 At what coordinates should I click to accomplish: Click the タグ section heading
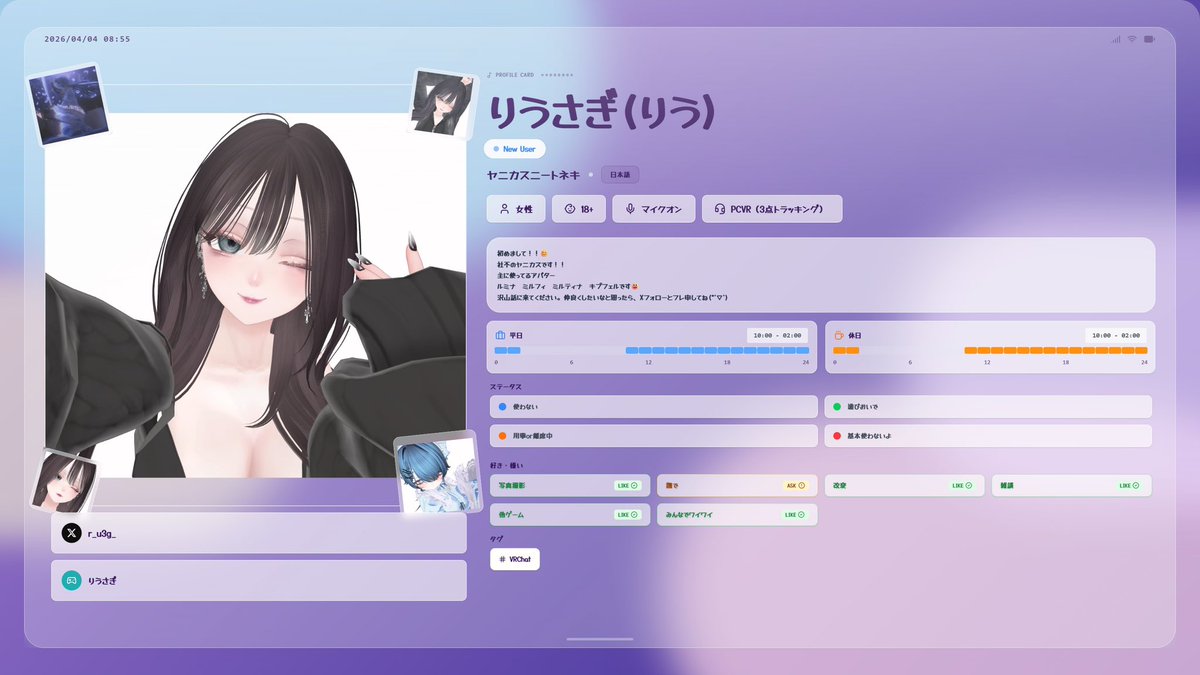[495, 539]
